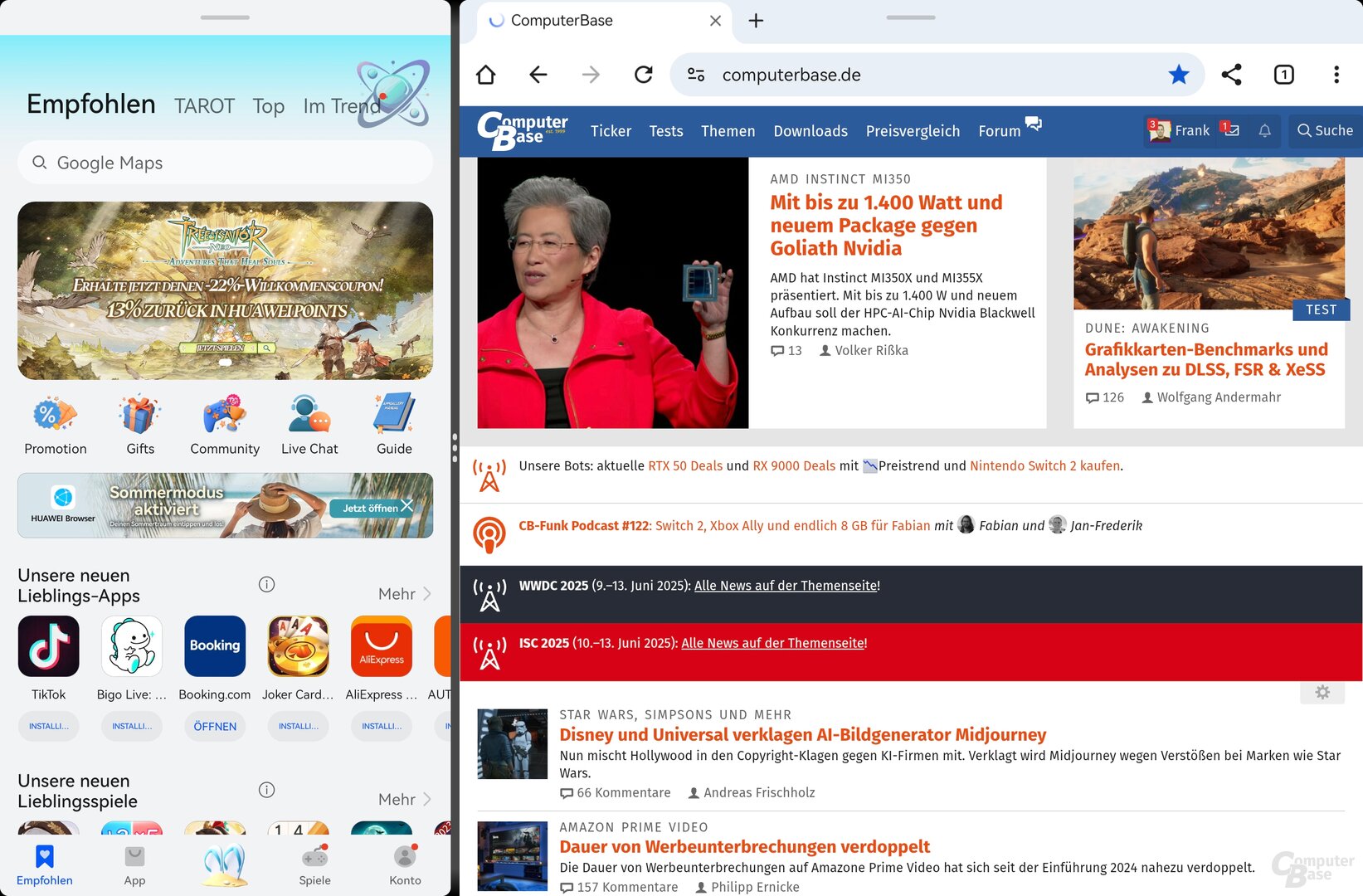Open the Tests menu item

[666, 131]
